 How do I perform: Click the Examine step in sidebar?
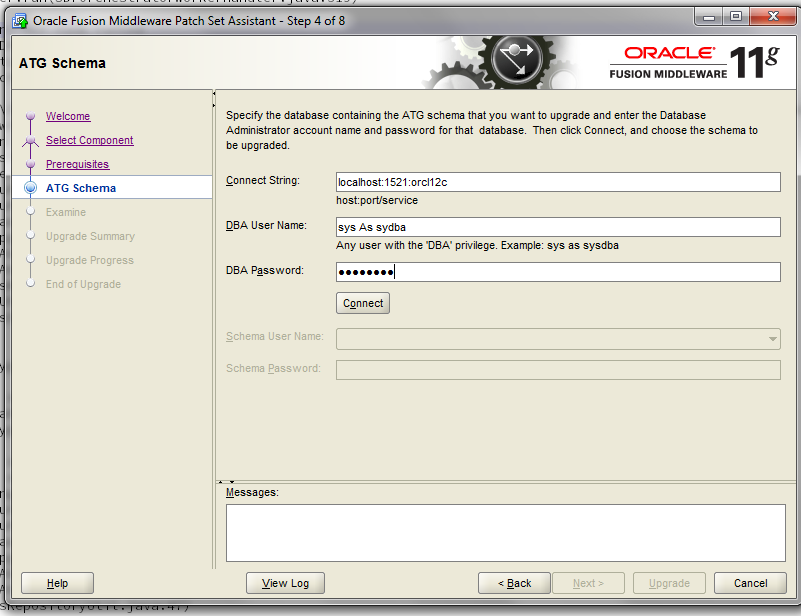(66, 212)
